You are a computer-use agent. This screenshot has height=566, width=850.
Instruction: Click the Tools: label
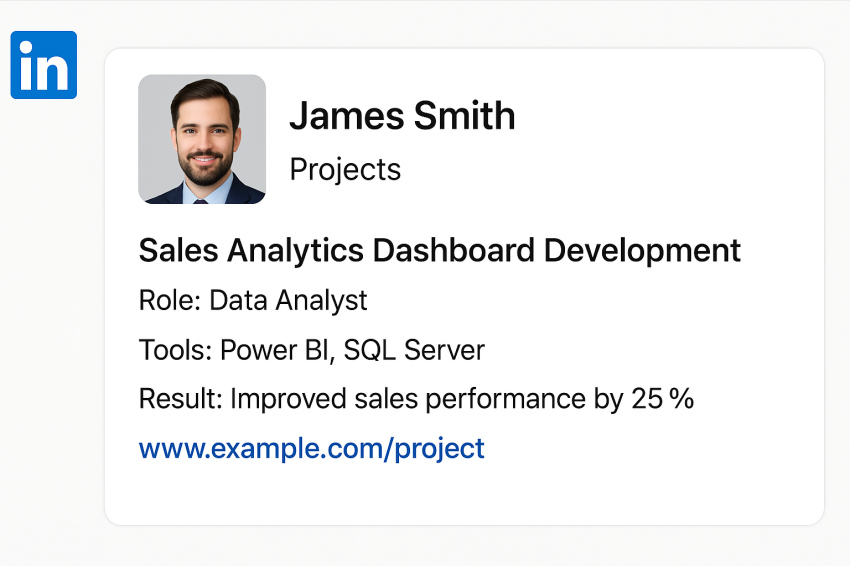click(x=176, y=350)
